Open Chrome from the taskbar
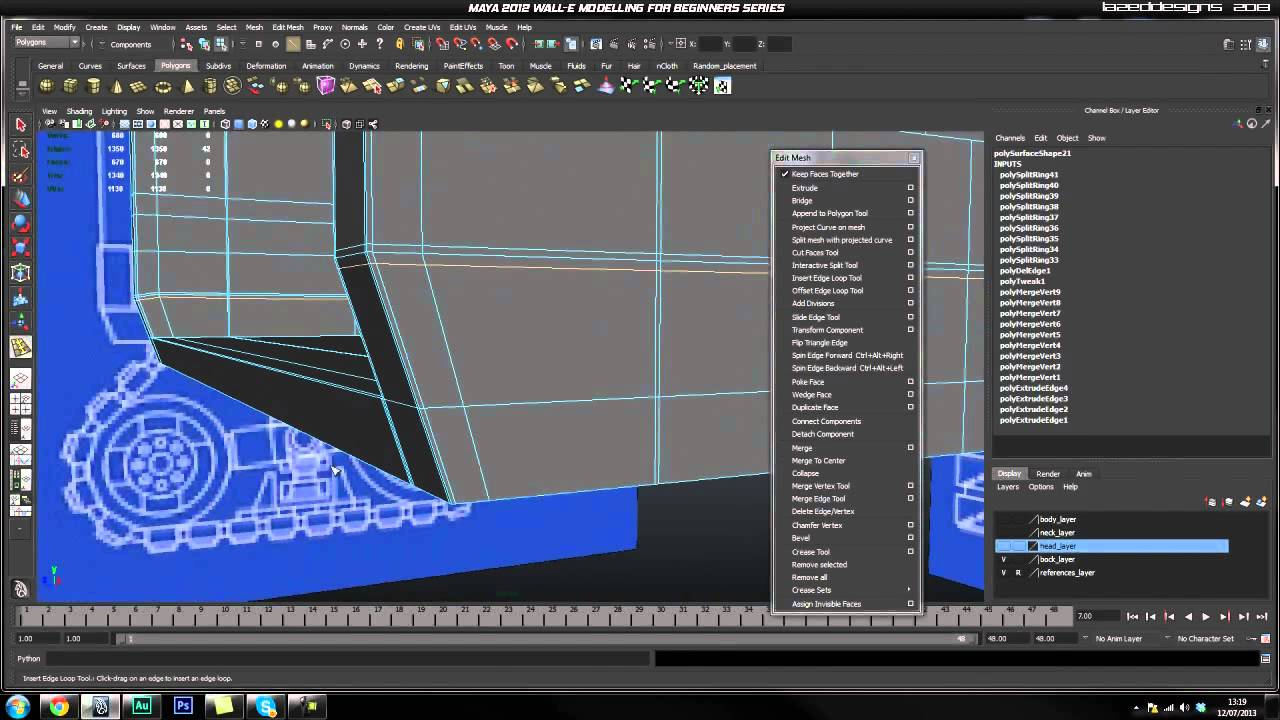1280x720 pixels. tap(59, 706)
